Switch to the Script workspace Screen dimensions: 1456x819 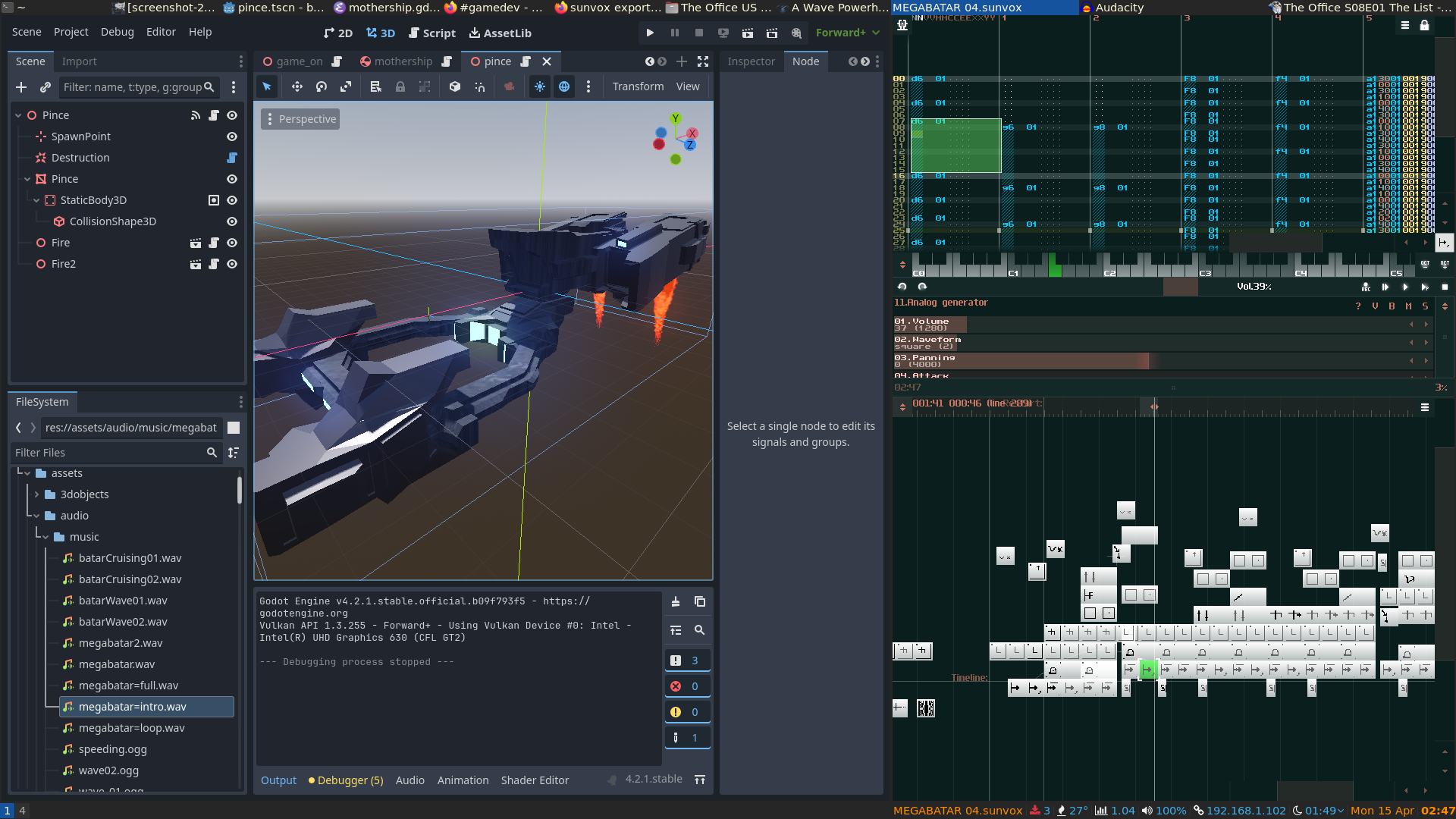(x=431, y=33)
